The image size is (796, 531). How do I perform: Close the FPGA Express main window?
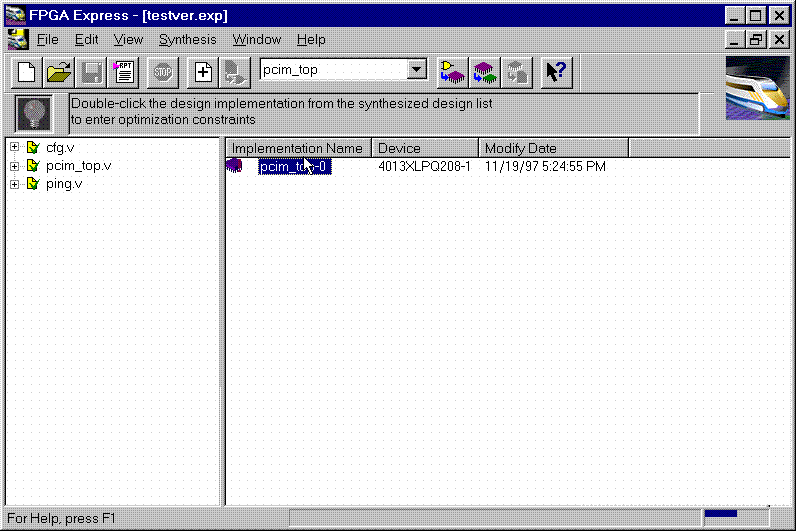[x=779, y=15]
